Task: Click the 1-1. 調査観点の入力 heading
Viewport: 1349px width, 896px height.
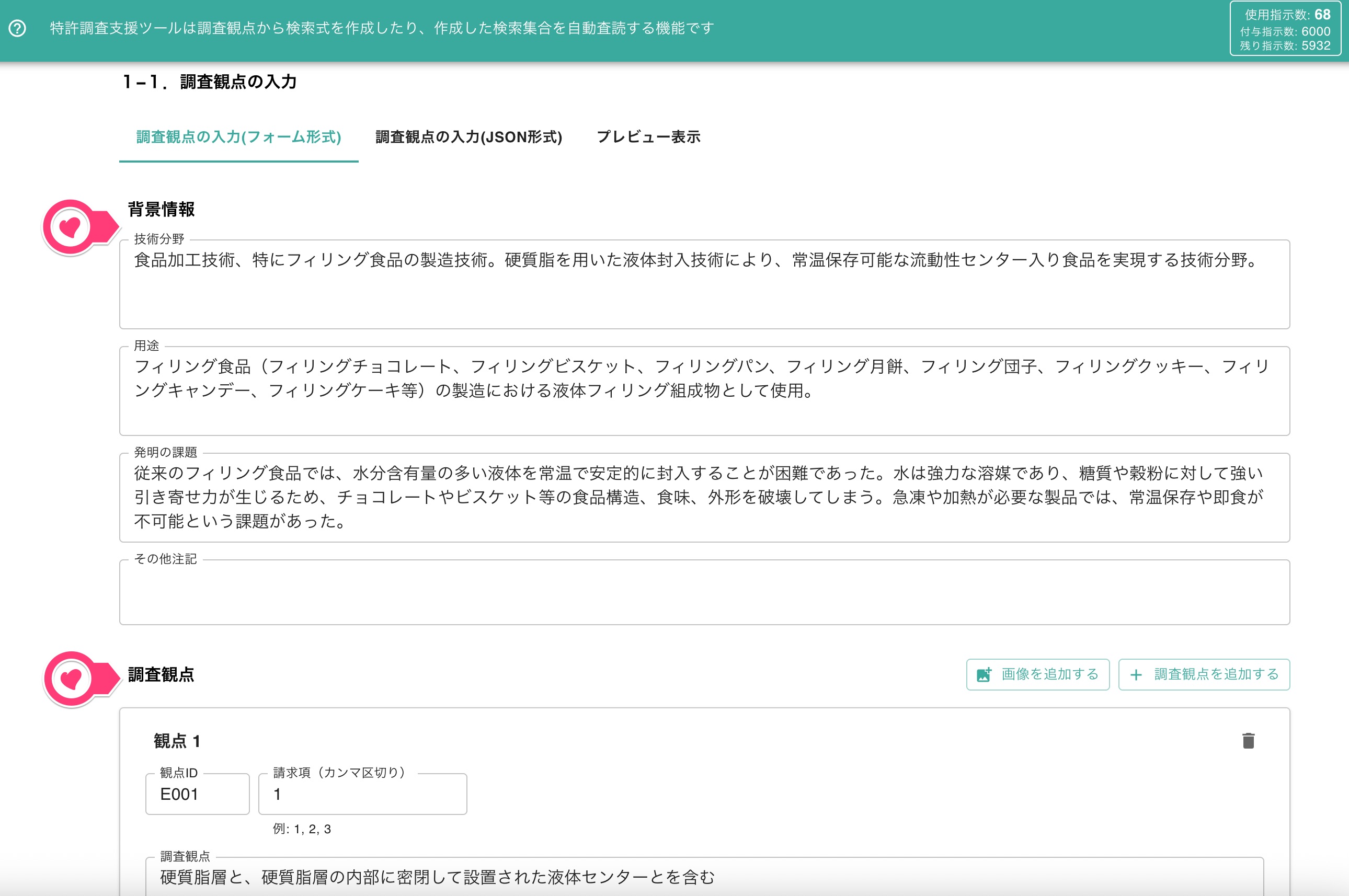Action: (210, 82)
